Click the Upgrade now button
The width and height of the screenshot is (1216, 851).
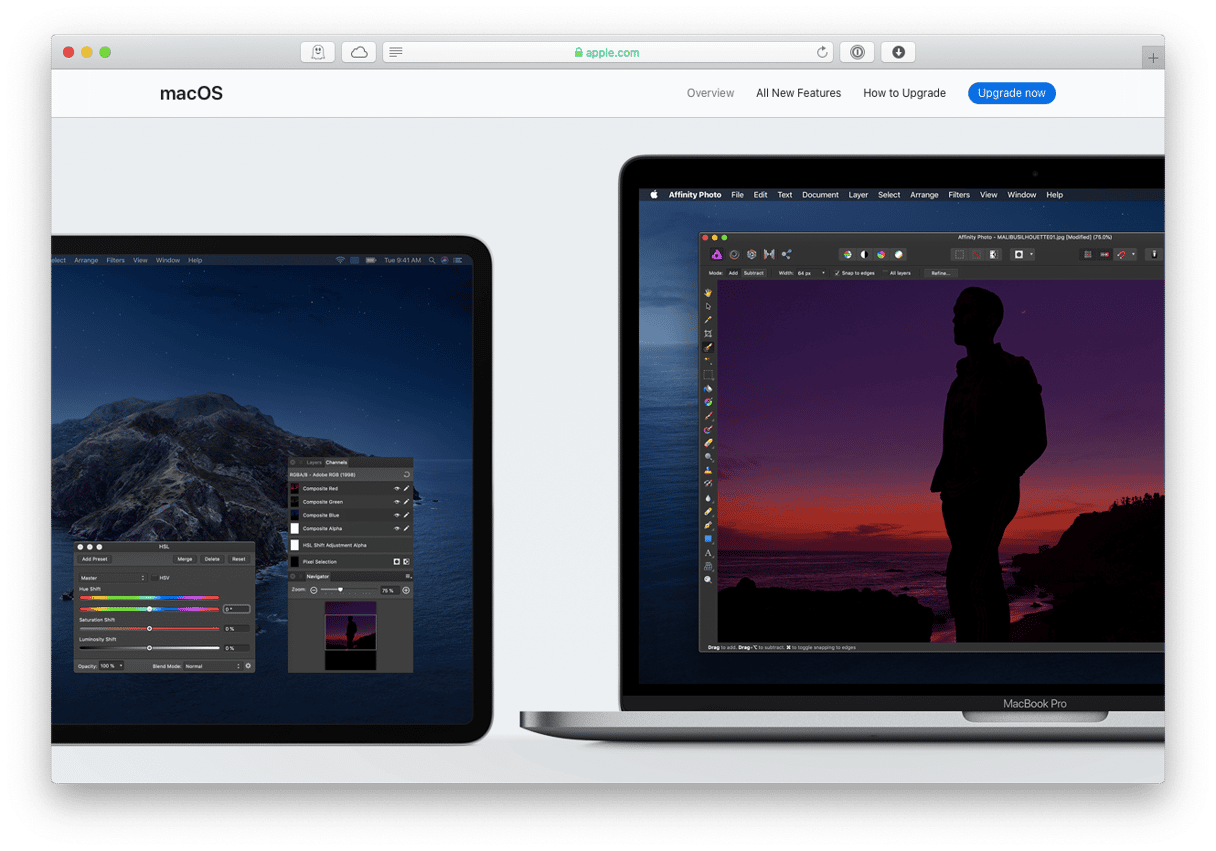click(x=1011, y=93)
